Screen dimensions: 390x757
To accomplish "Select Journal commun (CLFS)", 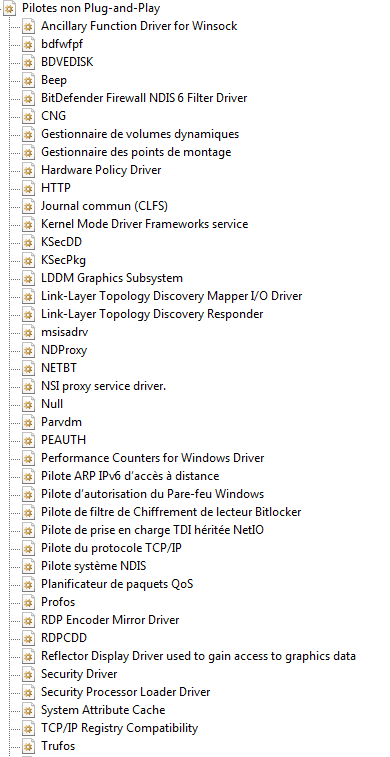I will (104, 206).
